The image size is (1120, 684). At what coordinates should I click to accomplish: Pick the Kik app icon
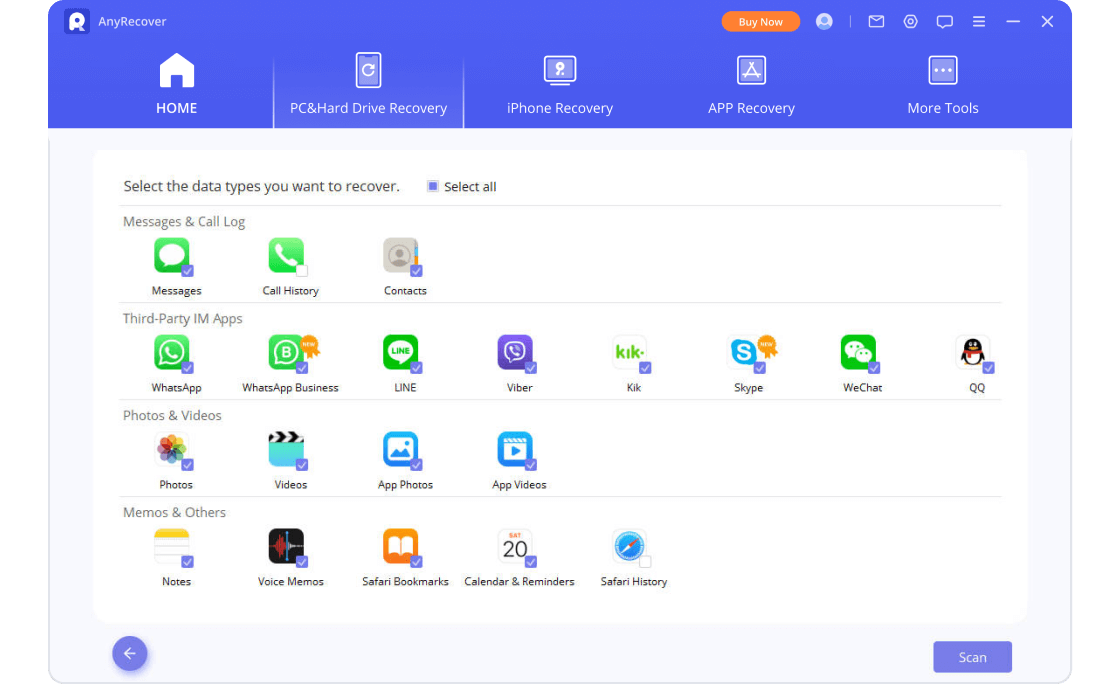point(629,352)
